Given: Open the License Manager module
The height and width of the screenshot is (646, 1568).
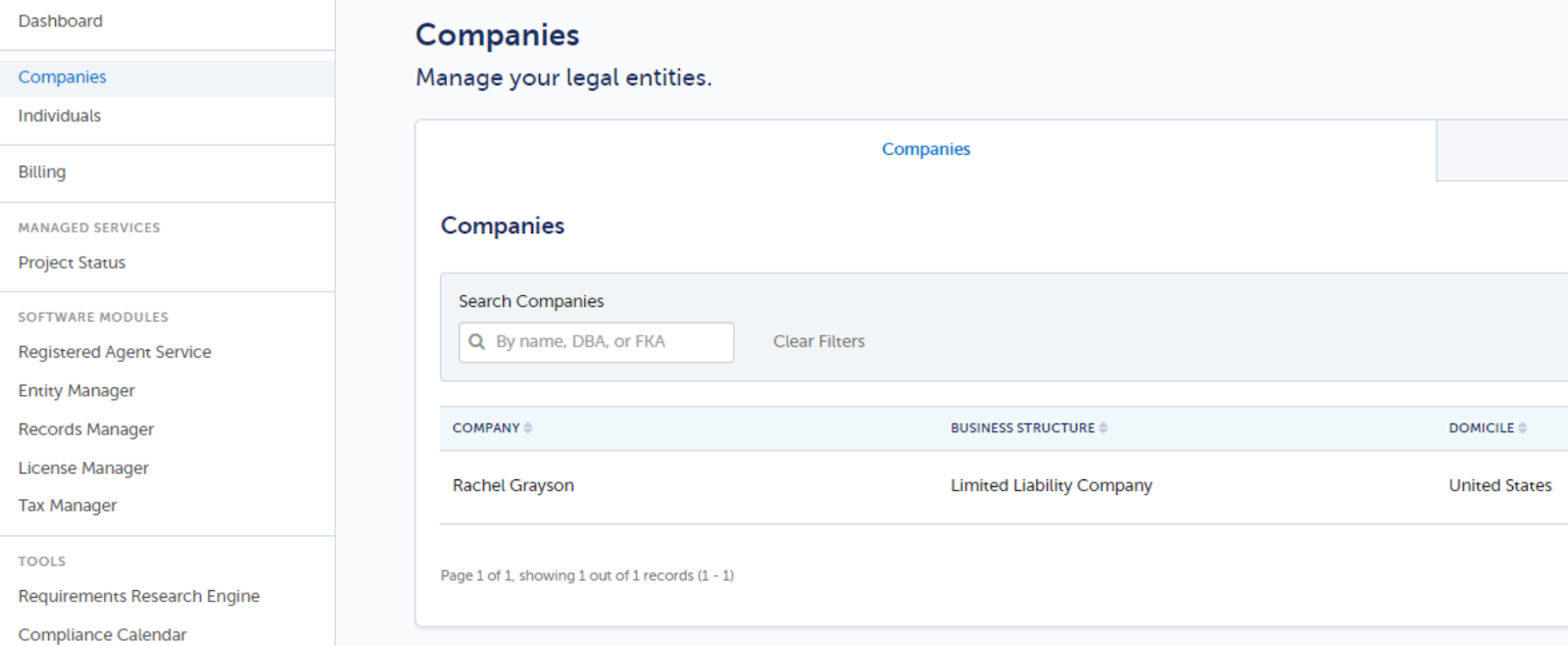Looking at the screenshot, I should [83, 468].
